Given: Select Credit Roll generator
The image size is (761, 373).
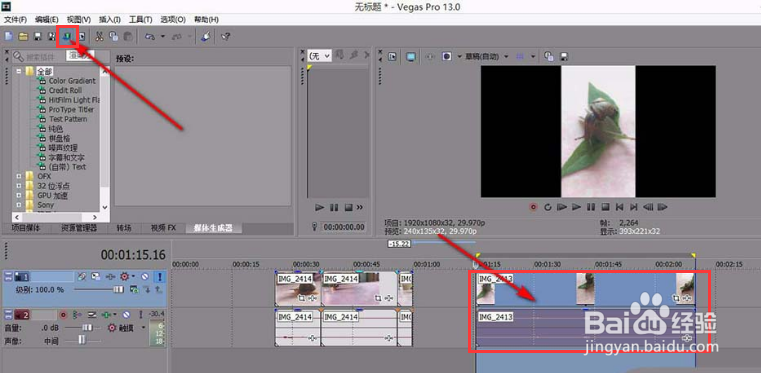Looking at the screenshot, I should [x=66, y=90].
